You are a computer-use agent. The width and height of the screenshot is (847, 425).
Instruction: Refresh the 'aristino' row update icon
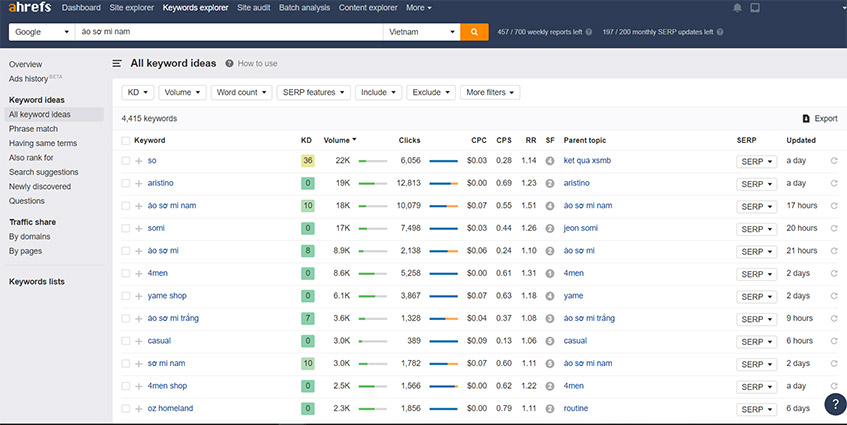pyautogui.click(x=834, y=183)
